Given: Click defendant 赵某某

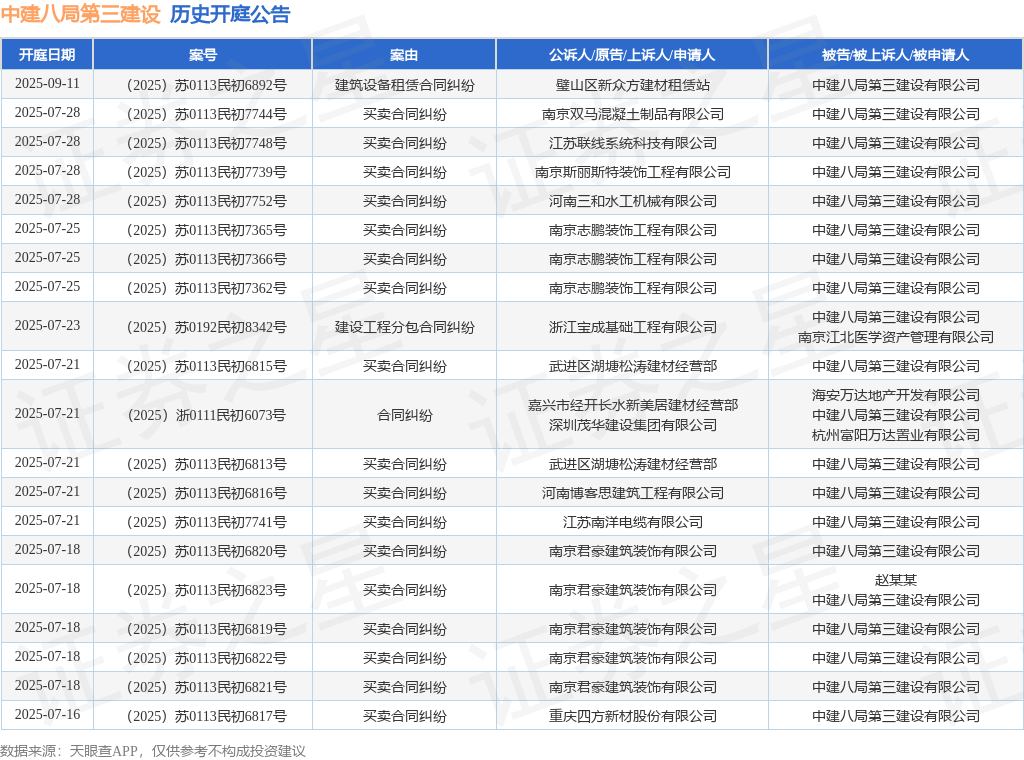Looking at the screenshot, I should 895,580.
